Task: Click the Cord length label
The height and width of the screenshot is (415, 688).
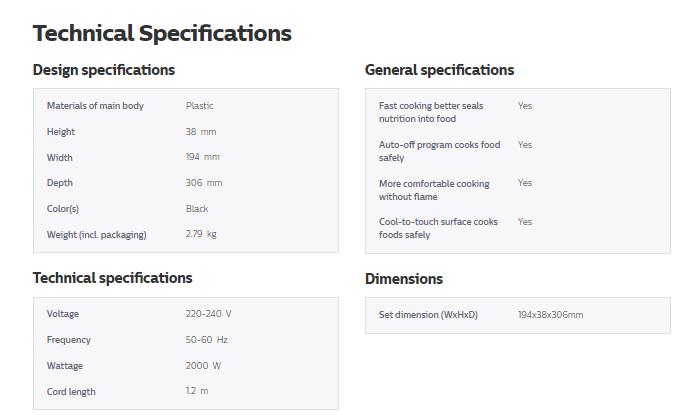Action: tap(71, 392)
